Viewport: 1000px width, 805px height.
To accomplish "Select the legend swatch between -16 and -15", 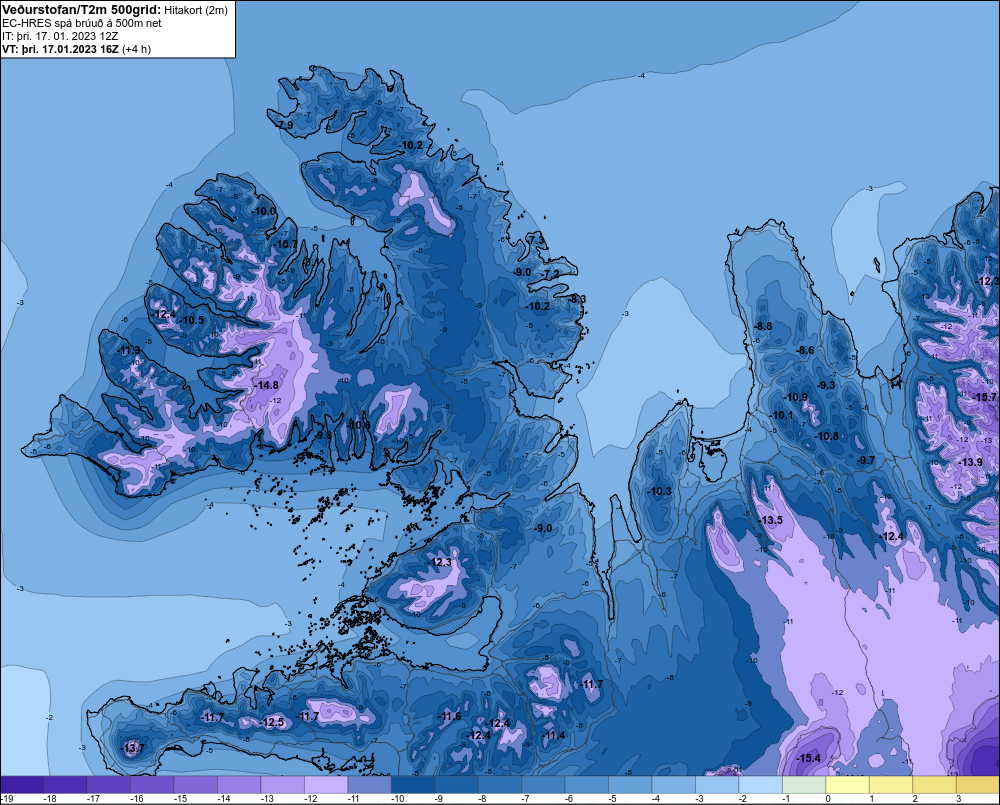I will point(153,785).
